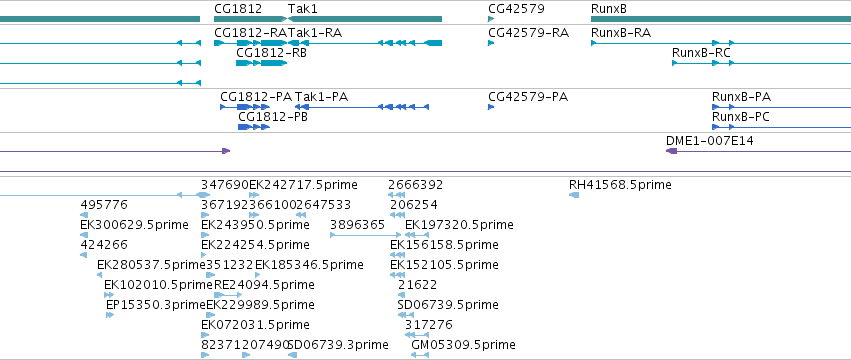Select EST label 2666392

(x=415, y=185)
